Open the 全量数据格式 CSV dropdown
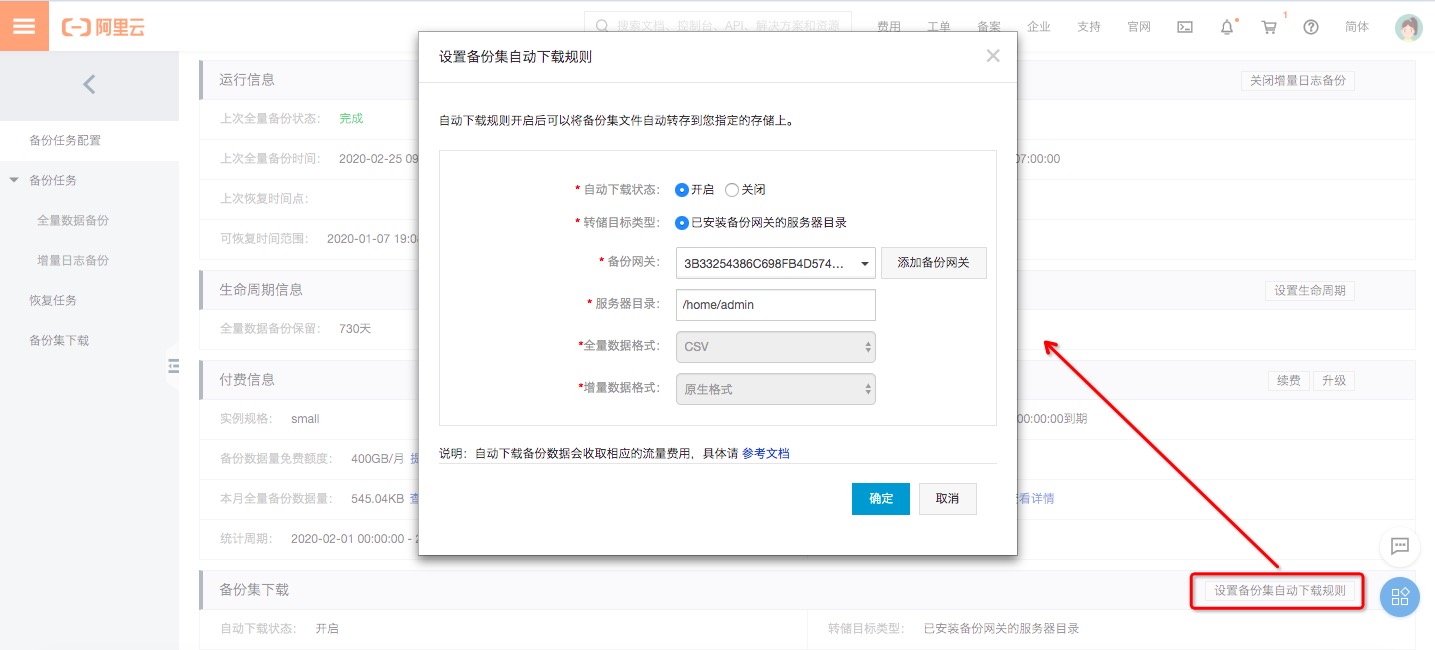Screen dimensions: 1435x650 pyautogui.click(x=776, y=346)
